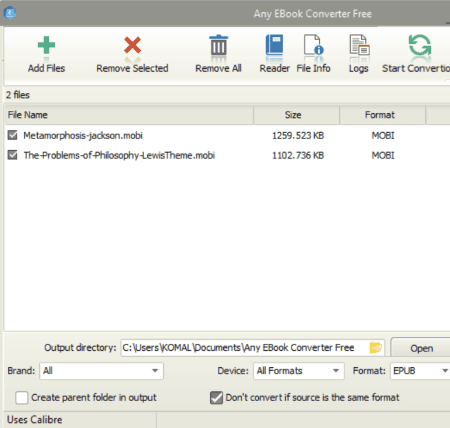Uncheck The-Problems-of-Philosophy file checkbox
The width and height of the screenshot is (450, 428).
(12, 155)
